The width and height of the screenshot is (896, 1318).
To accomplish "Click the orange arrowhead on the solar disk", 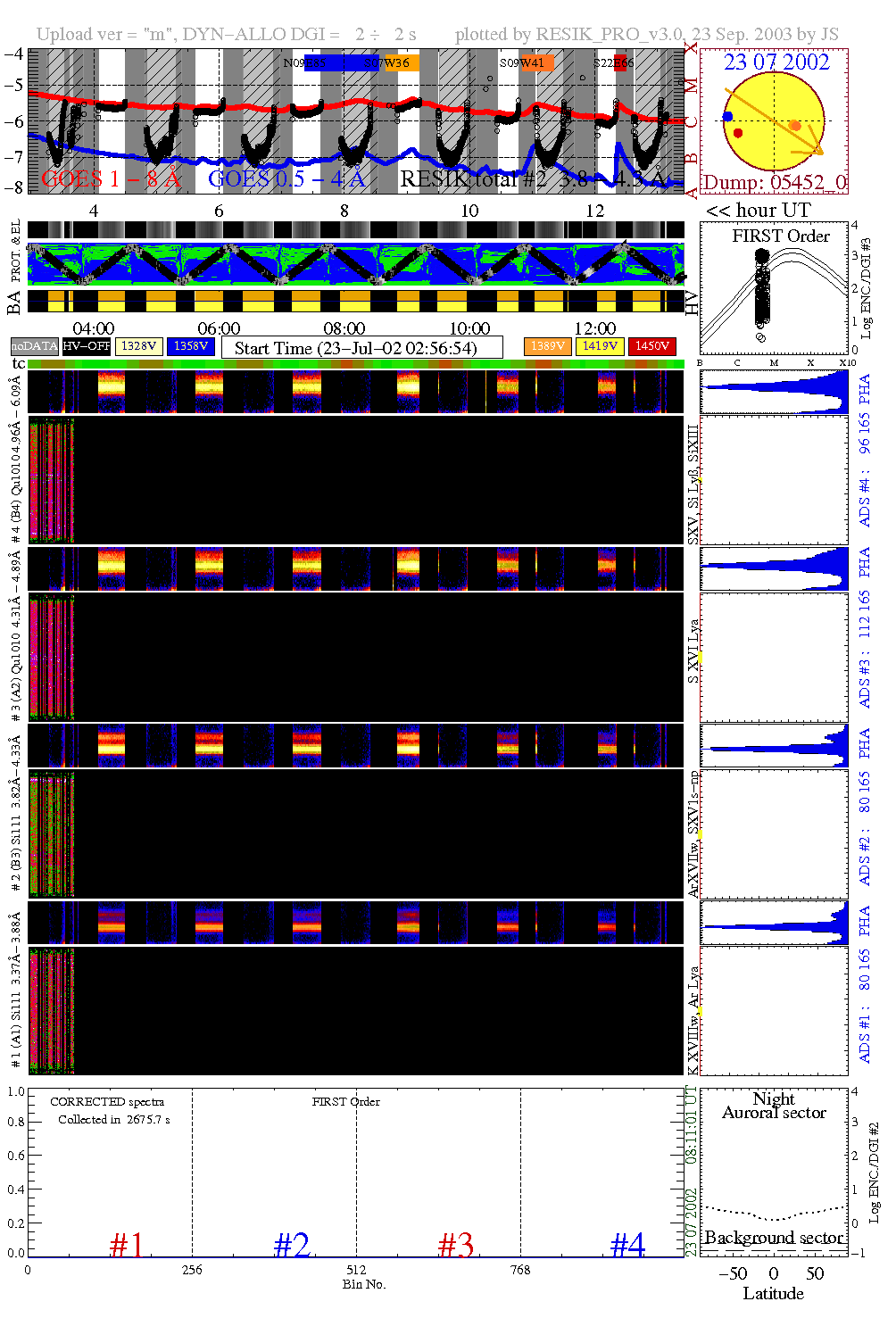I will point(815,146).
